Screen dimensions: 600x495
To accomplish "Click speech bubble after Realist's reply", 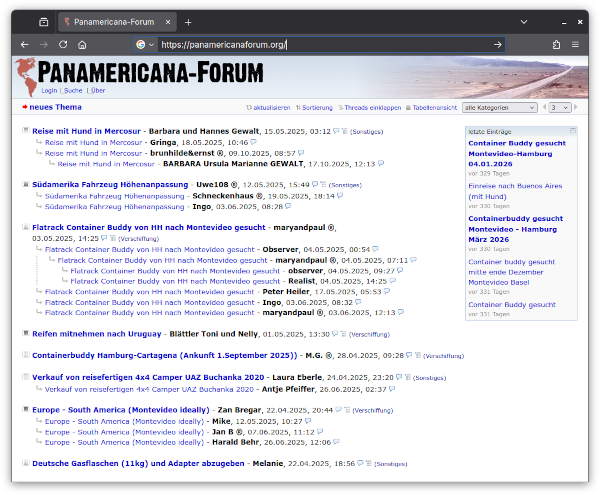I will (393, 281).
